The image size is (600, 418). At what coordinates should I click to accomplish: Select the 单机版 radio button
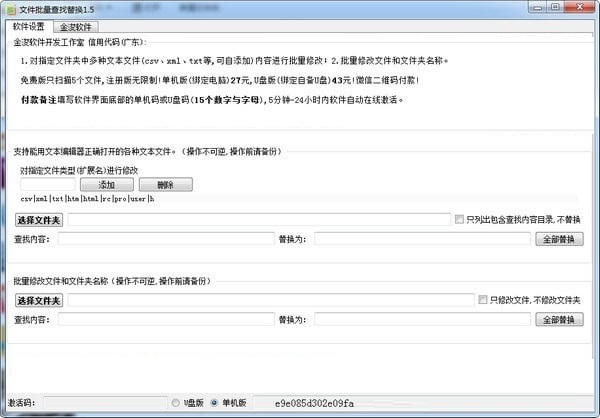[x=214, y=403]
